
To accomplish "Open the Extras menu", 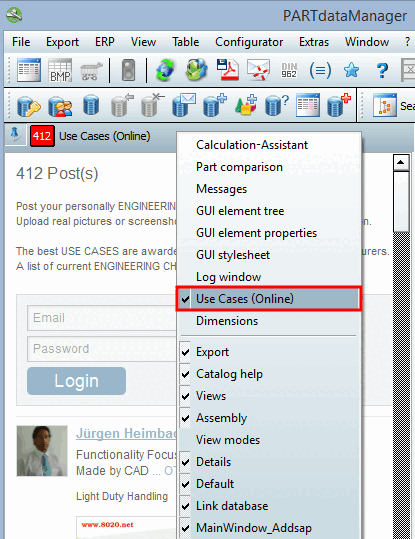I will point(314,42).
